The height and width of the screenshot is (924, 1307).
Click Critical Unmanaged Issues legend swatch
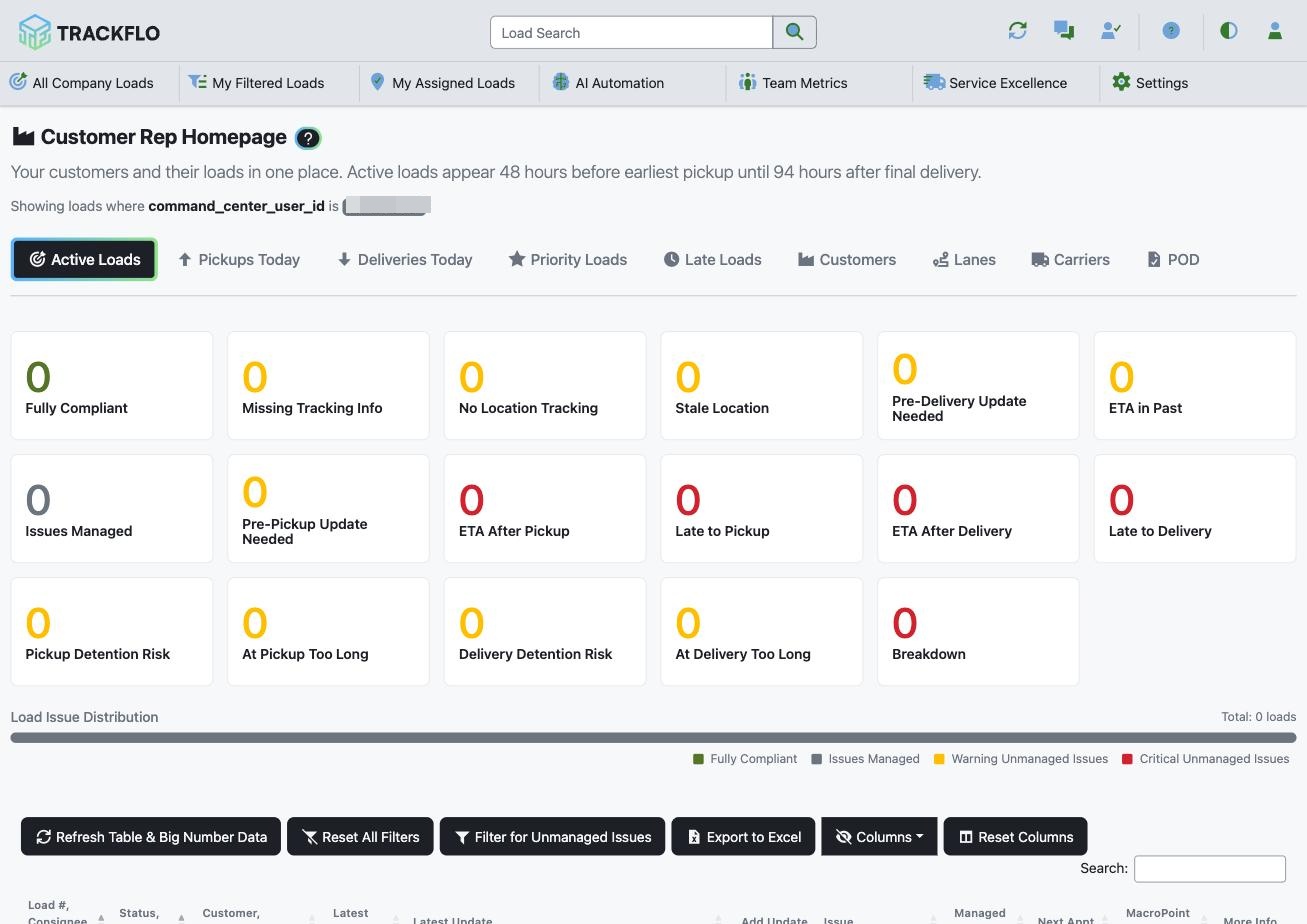[x=1127, y=759]
